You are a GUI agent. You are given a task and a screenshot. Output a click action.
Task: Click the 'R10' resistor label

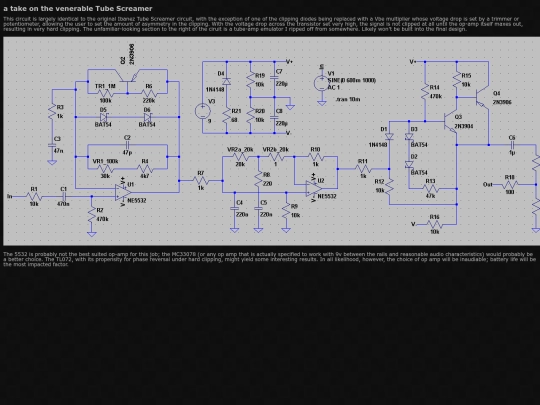[315, 149]
